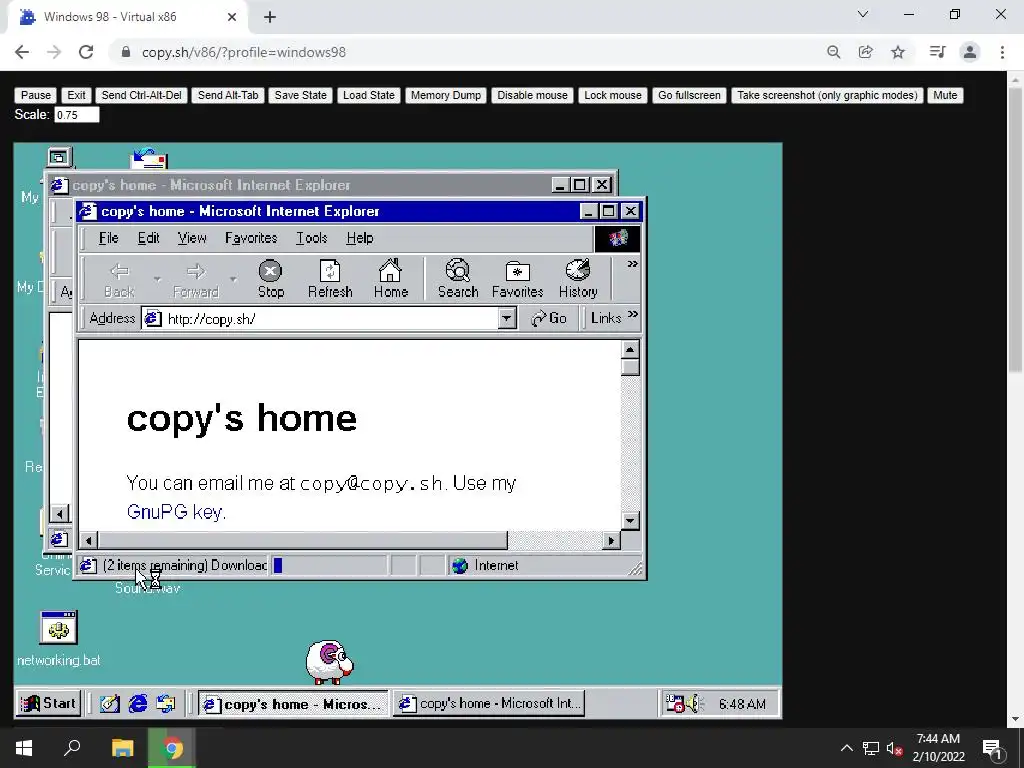1024x768 pixels.
Task: Open the Forward button history dropdown arrow
Action: click(x=233, y=280)
